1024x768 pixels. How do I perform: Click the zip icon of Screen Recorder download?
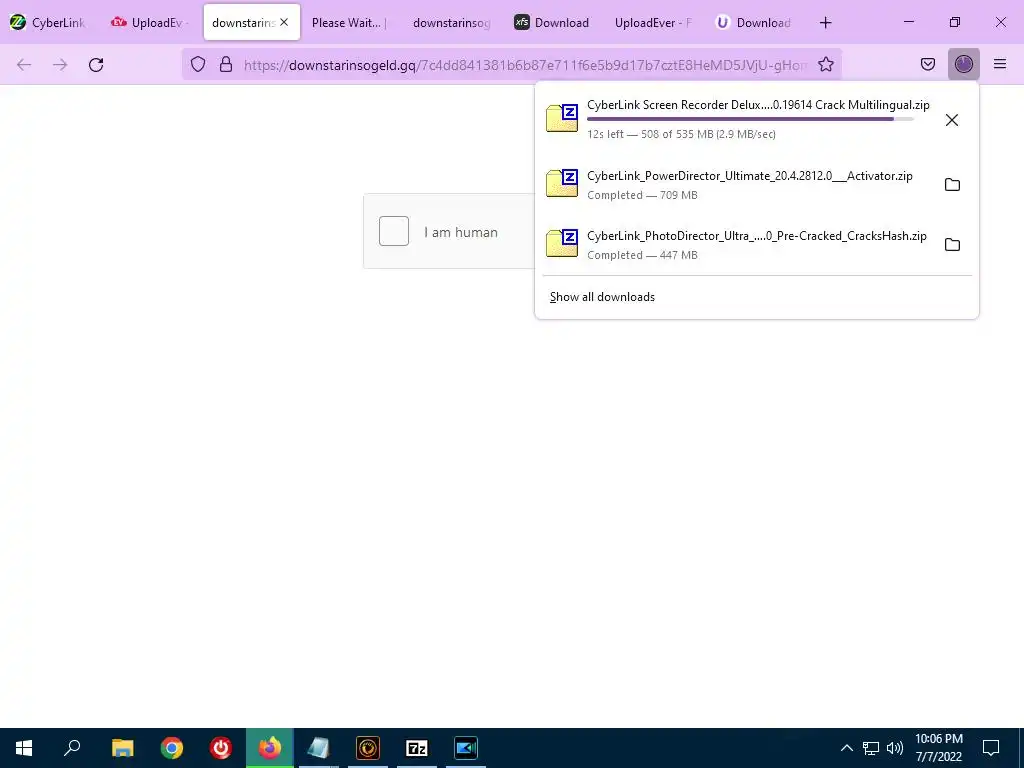coord(562,118)
